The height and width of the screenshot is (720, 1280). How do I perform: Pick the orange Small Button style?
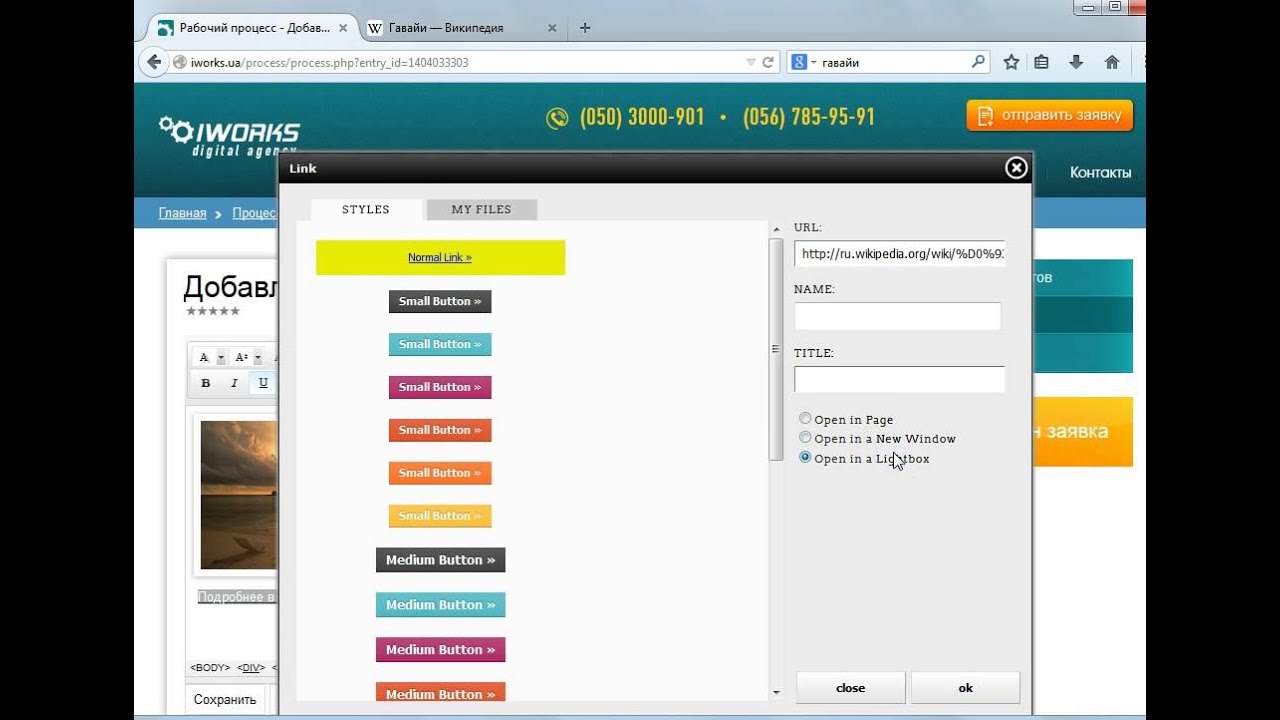[x=440, y=473]
